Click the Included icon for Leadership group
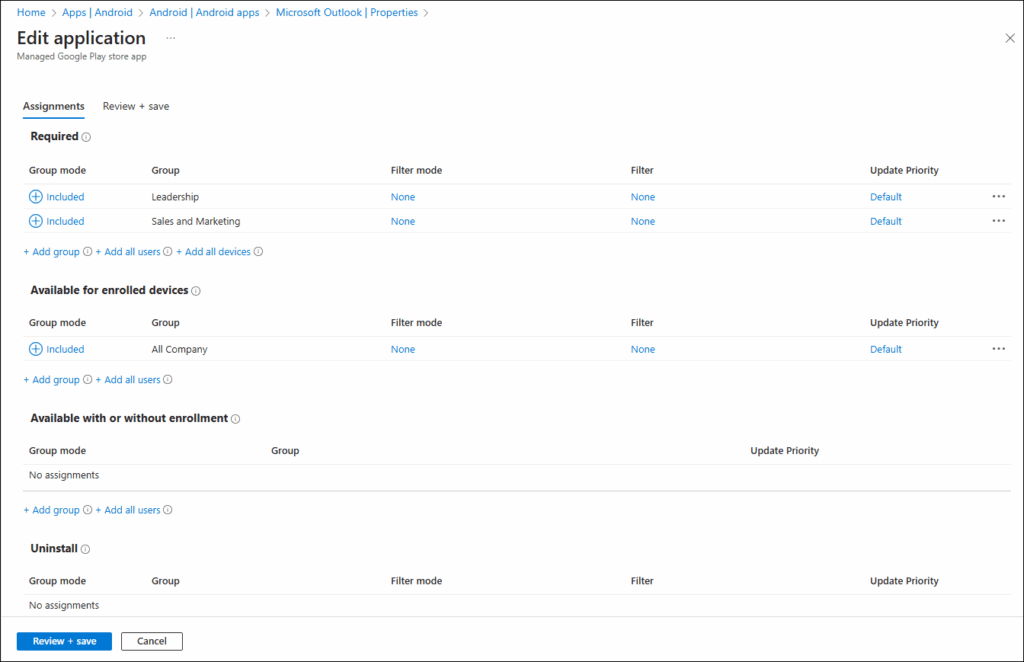The width and height of the screenshot is (1024, 662). tap(37, 197)
